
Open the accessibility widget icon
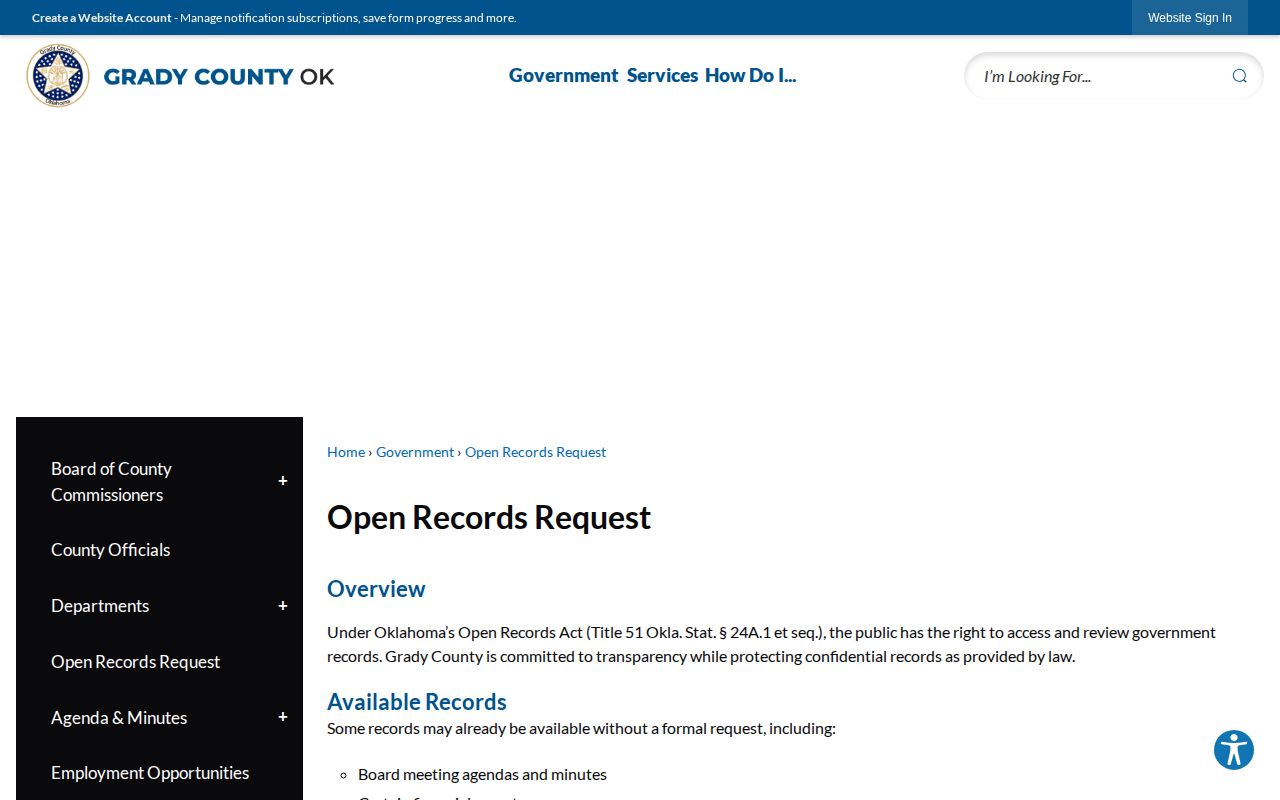pyautogui.click(x=1234, y=750)
